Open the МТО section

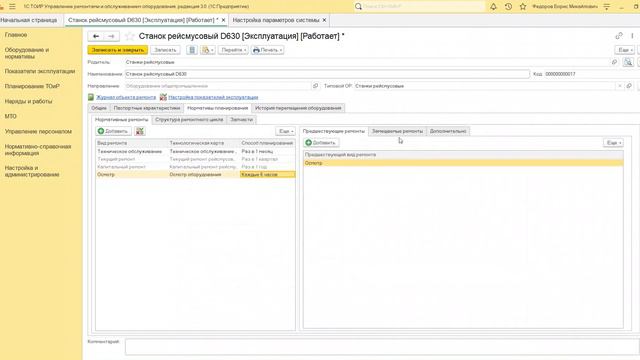[11, 116]
